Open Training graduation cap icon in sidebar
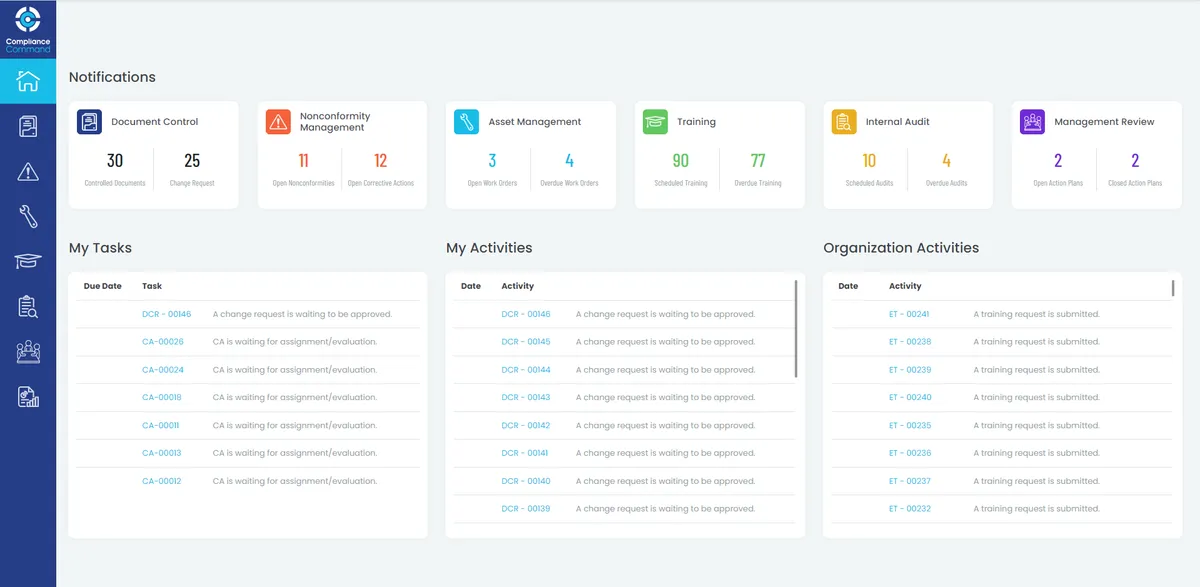 [x=28, y=261]
